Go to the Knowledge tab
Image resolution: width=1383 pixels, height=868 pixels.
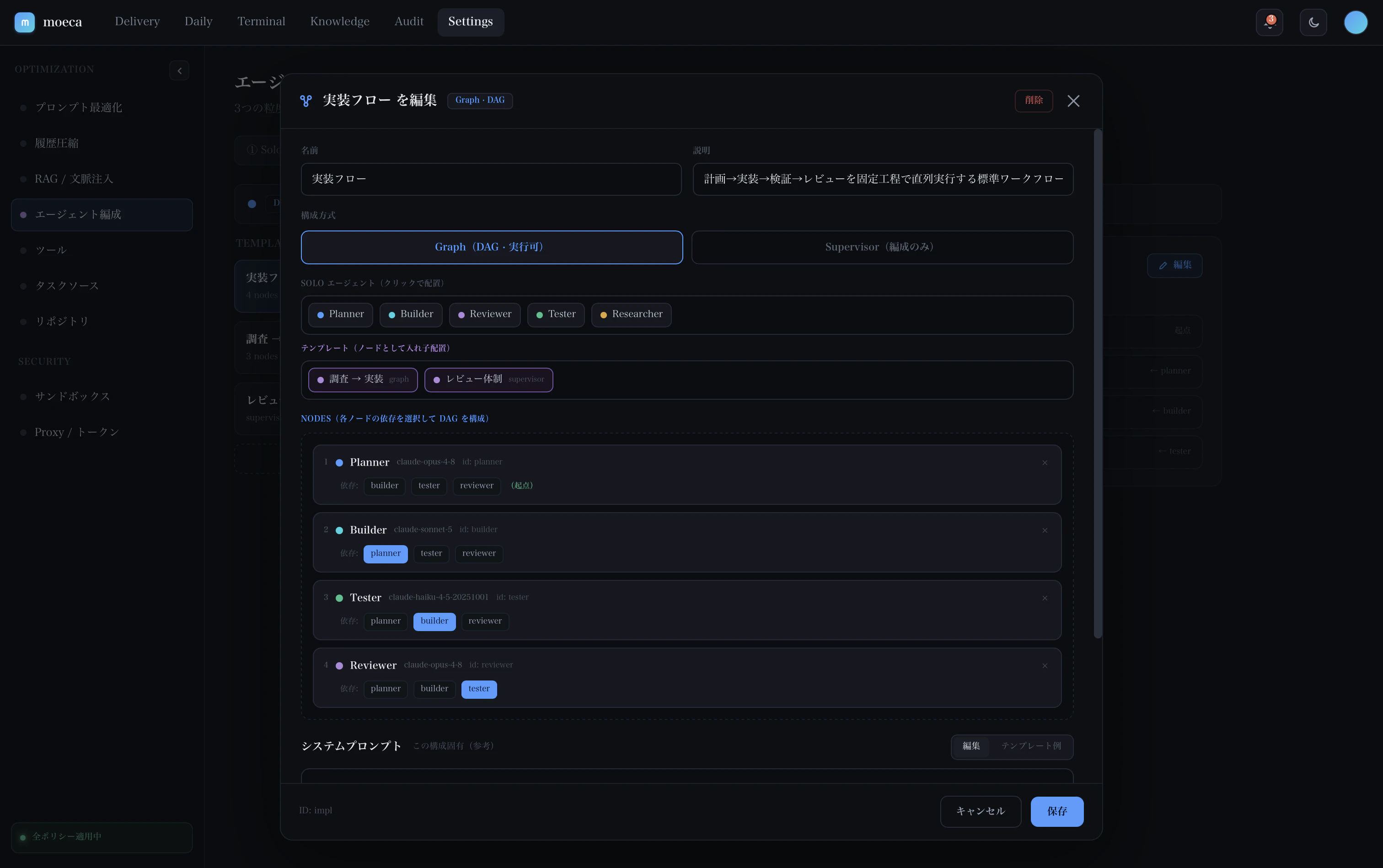click(340, 22)
